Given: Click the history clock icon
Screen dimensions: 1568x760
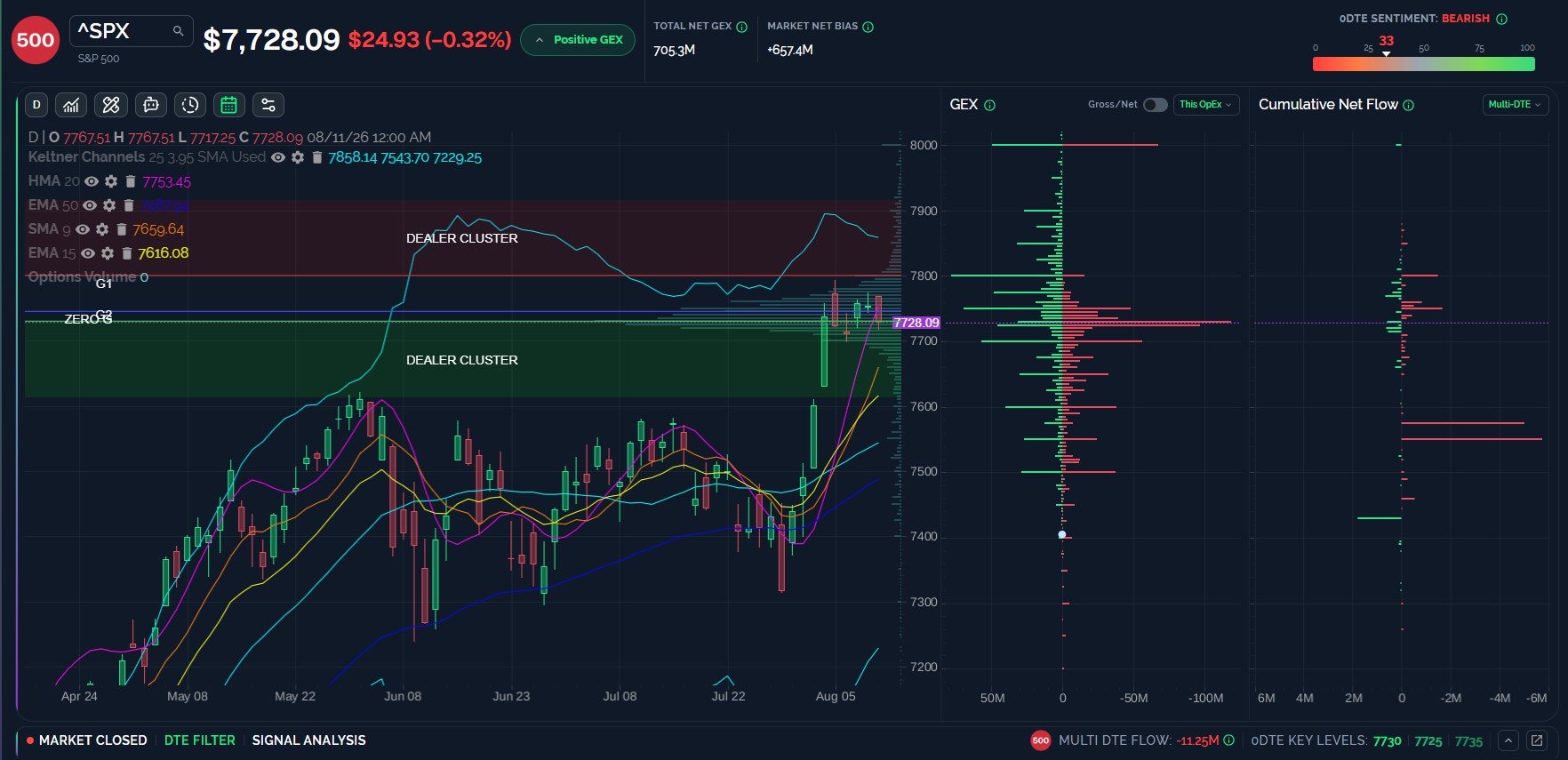Looking at the screenshot, I should (190, 105).
